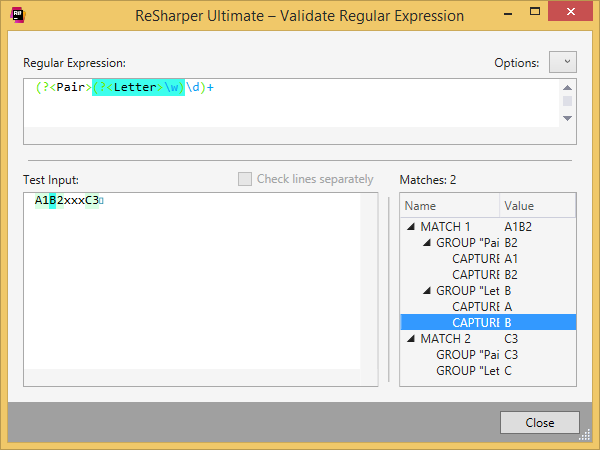600x450 pixels.
Task: Collapse the first GROUP "Pai node under MATCH 1
Action: pos(426,243)
